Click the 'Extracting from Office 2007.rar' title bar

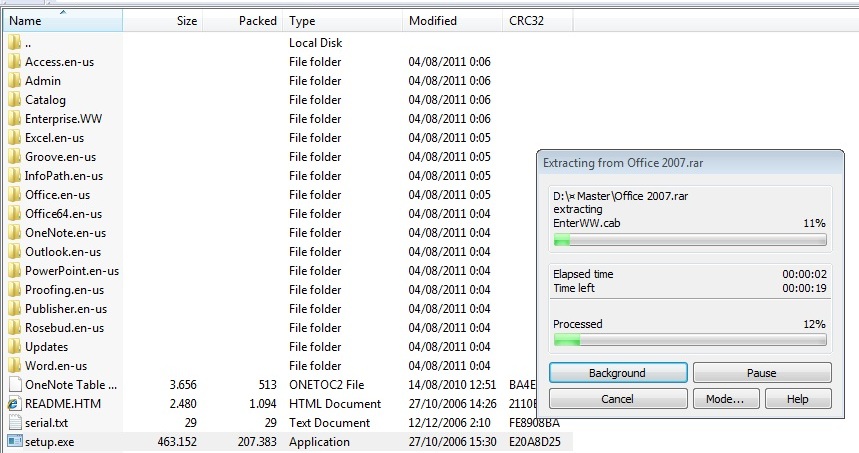(x=690, y=163)
